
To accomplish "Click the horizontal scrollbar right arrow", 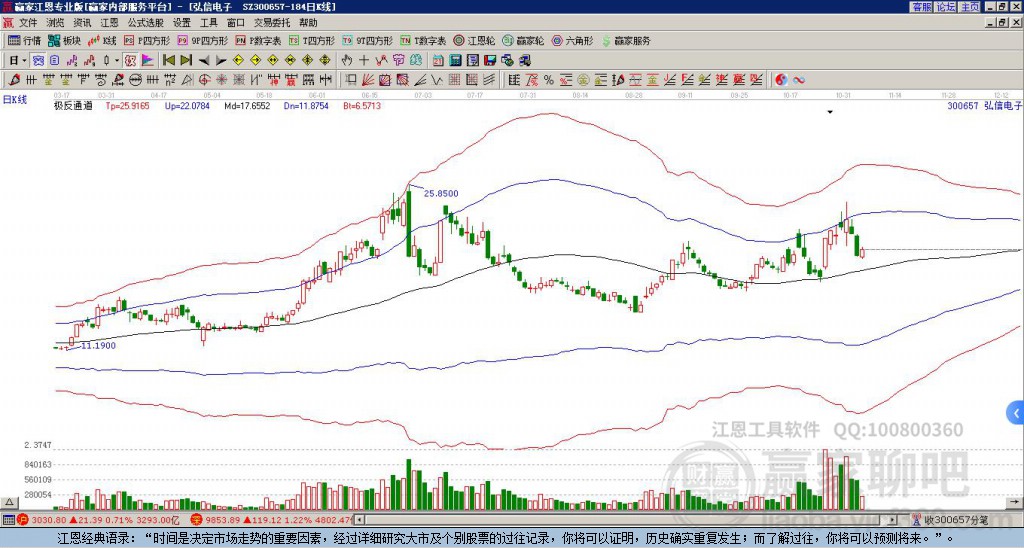I will (x=893, y=520).
